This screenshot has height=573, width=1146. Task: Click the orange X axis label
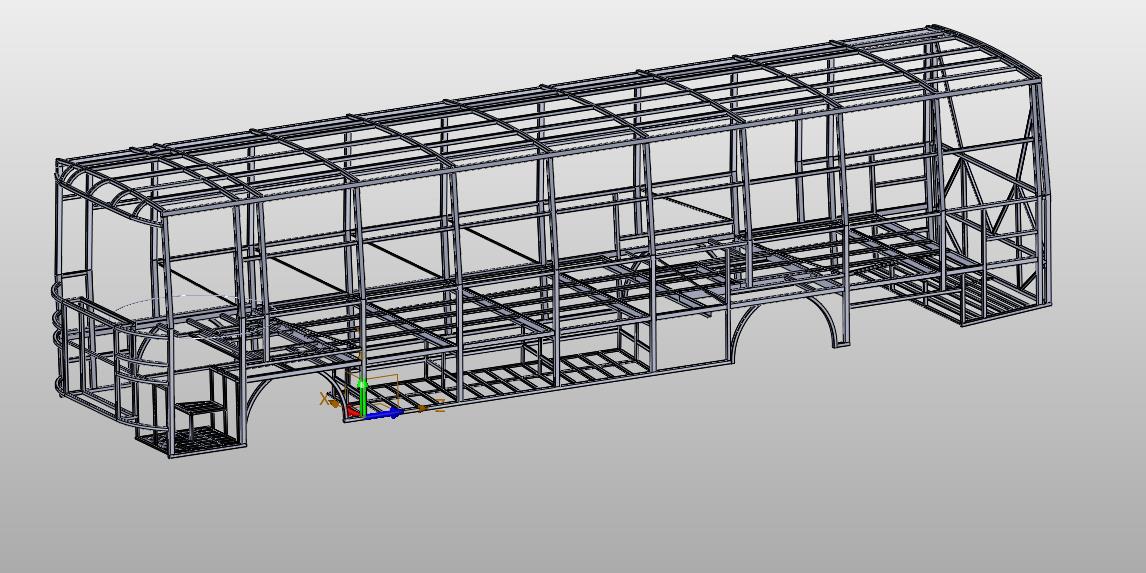[x=325, y=398]
